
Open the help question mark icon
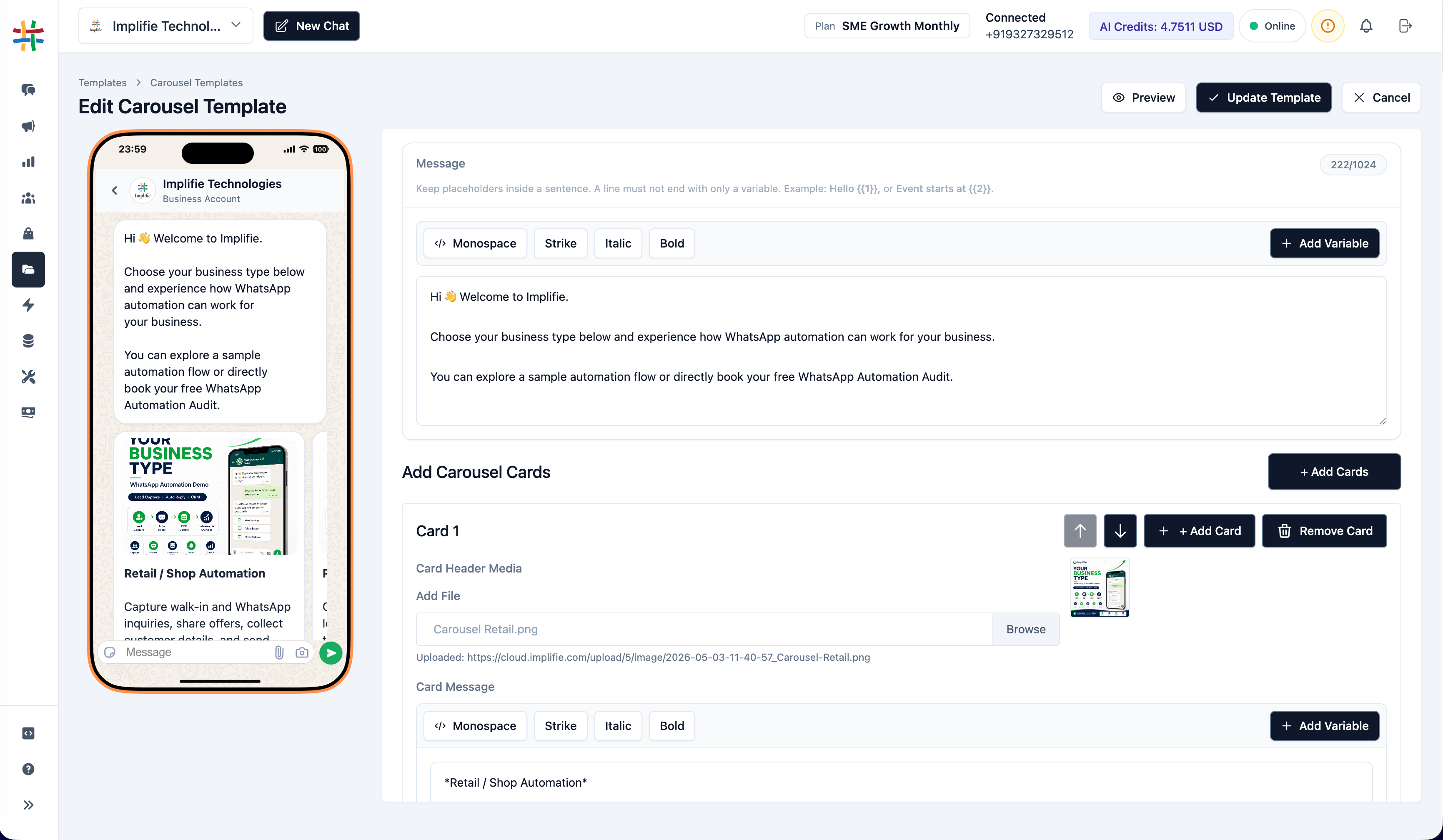pyautogui.click(x=28, y=769)
